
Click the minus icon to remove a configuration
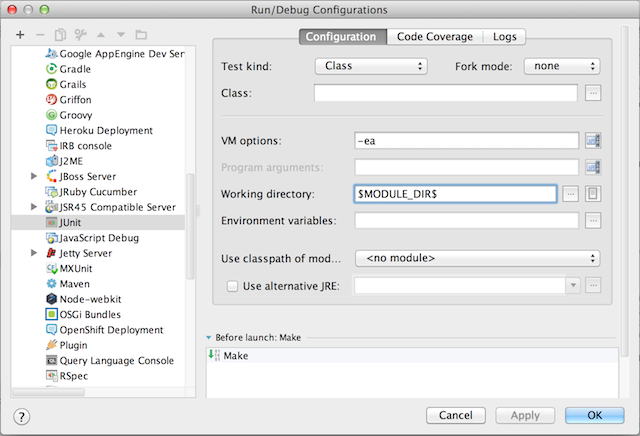pos(40,35)
